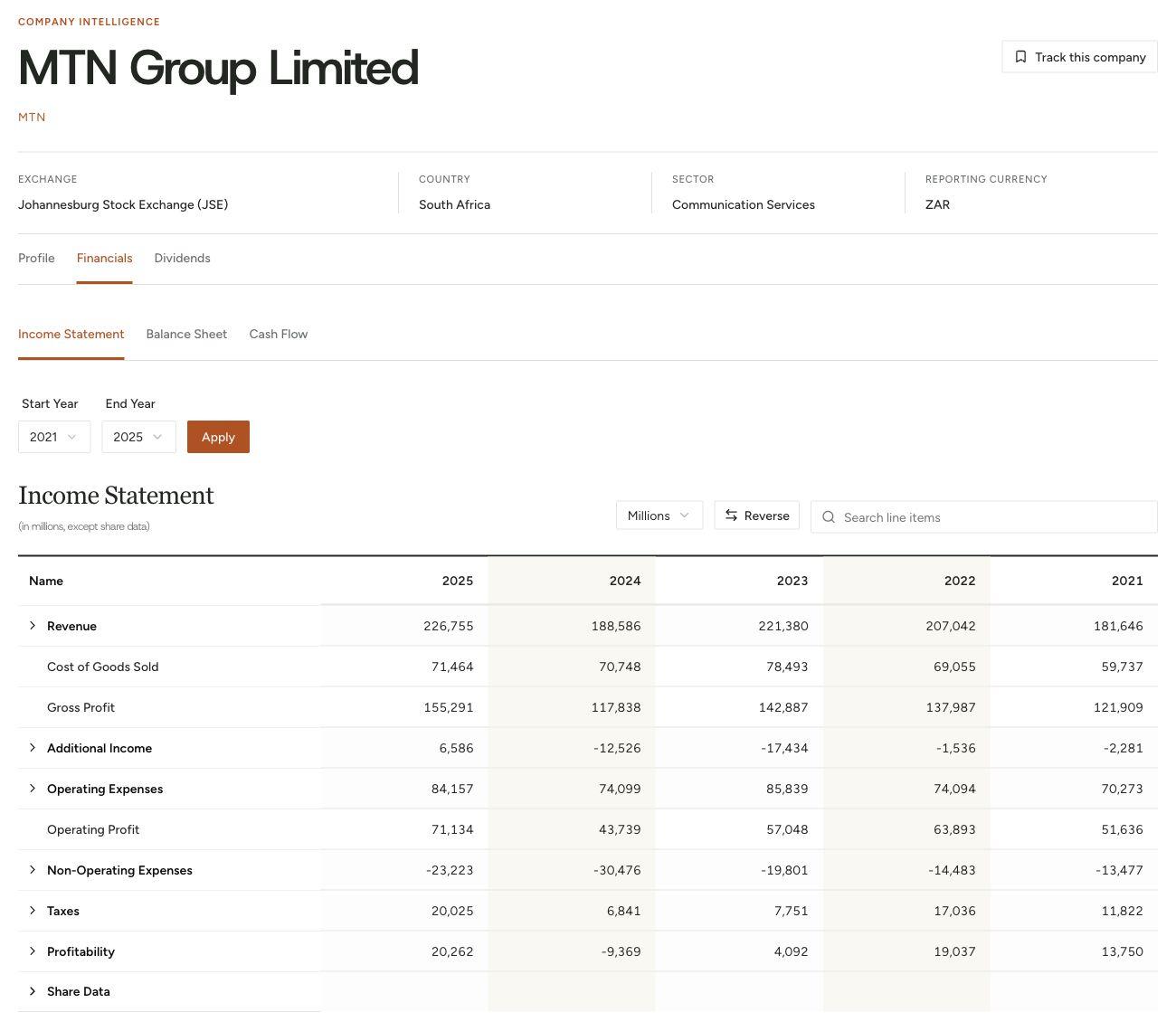Click the Gross Profit row label
This screenshot has width=1176, height=1031.
pos(81,707)
